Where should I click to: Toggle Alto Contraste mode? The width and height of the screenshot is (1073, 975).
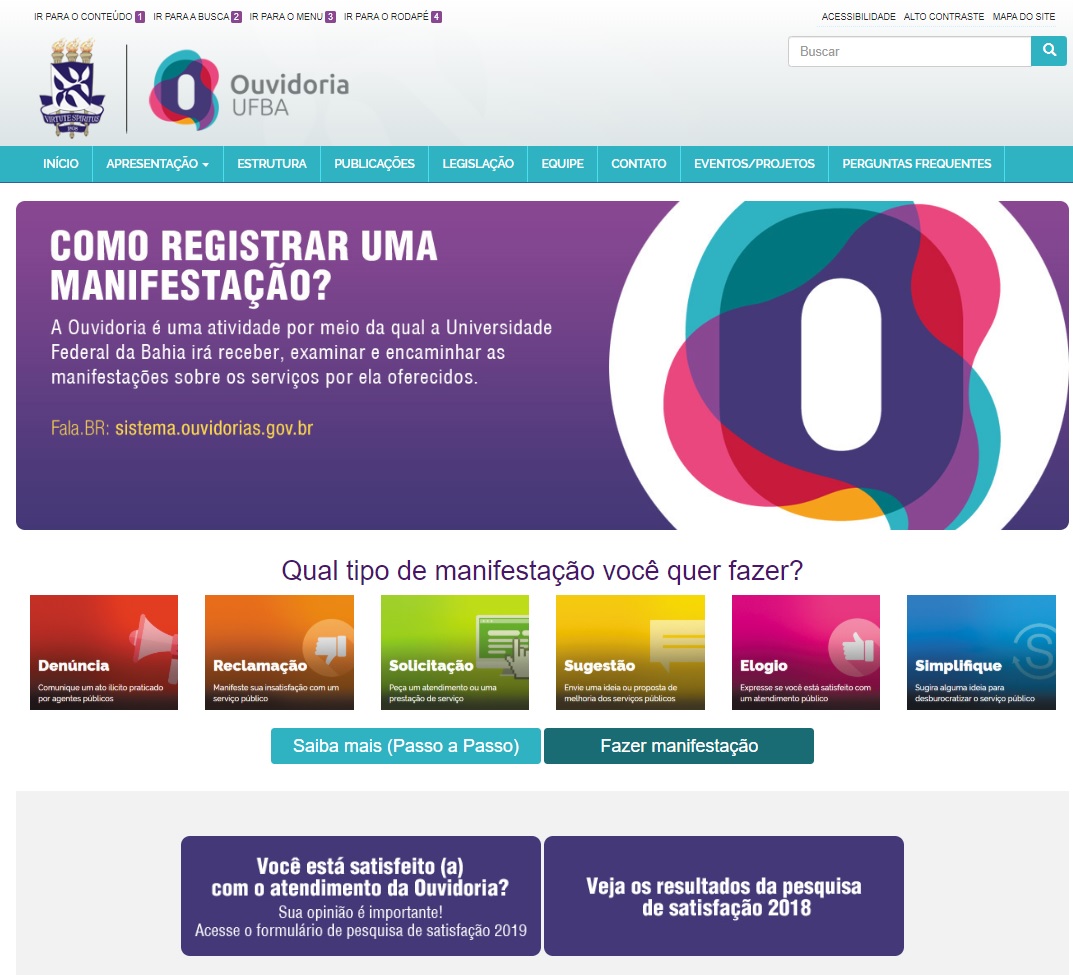[943, 17]
